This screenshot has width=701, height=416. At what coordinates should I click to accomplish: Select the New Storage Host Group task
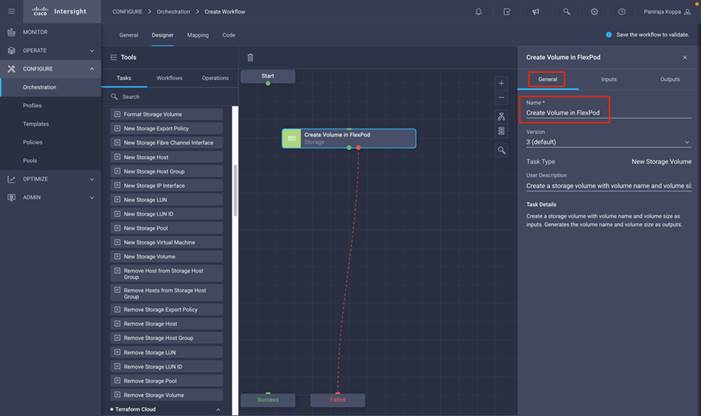click(x=167, y=171)
